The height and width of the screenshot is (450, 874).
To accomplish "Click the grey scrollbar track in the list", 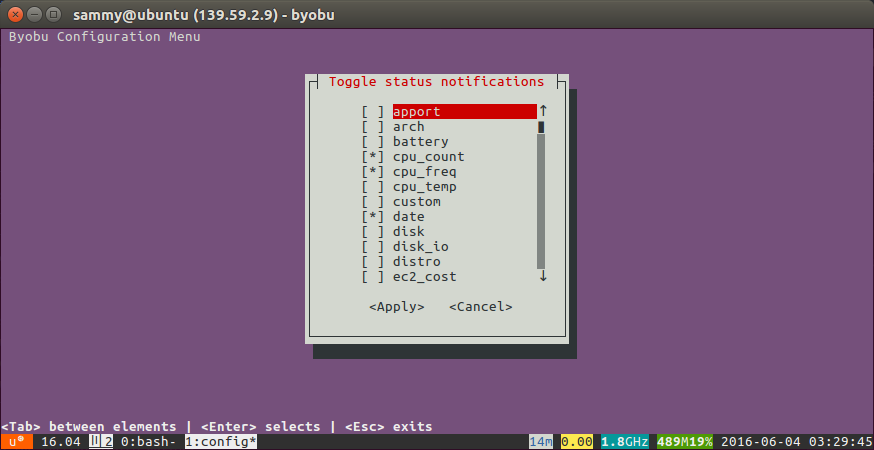I will 541,201.
